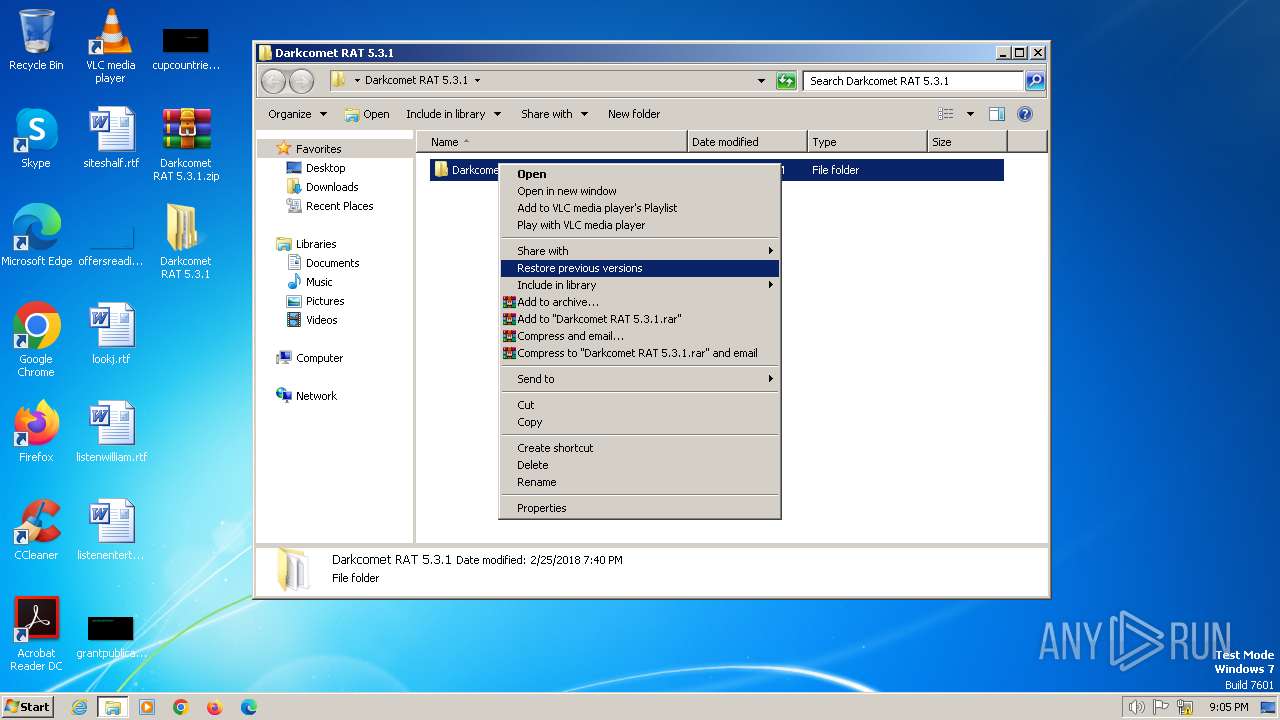Launch Firefox desktop shortcut

pos(36,432)
